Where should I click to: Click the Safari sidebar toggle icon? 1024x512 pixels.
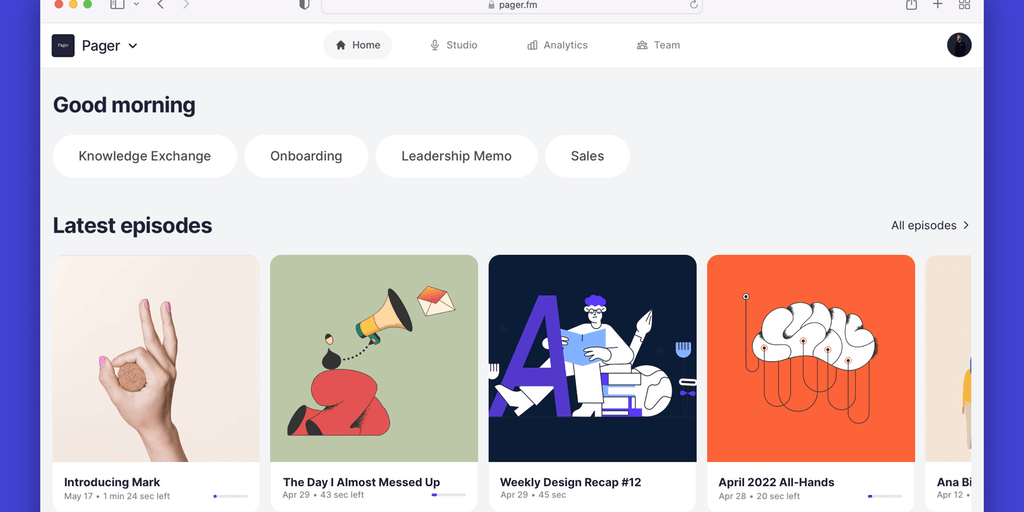[117, 5]
